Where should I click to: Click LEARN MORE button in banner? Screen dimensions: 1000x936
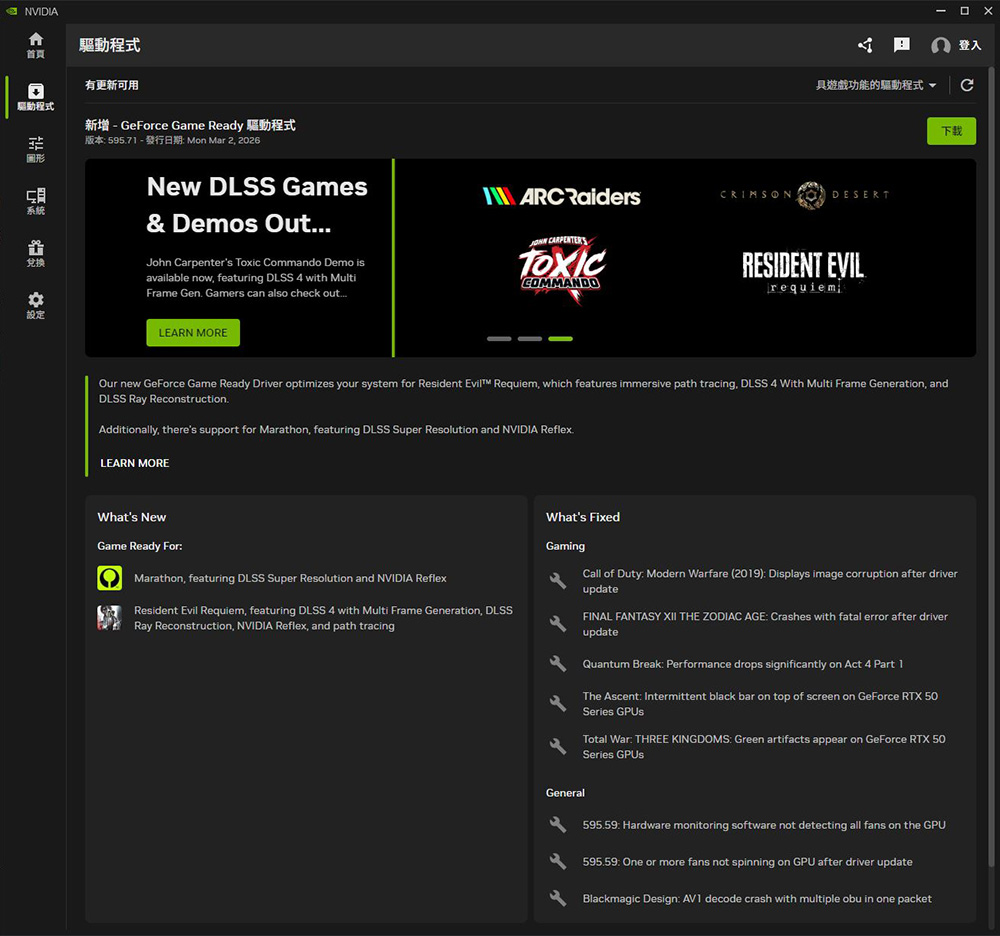point(193,333)
